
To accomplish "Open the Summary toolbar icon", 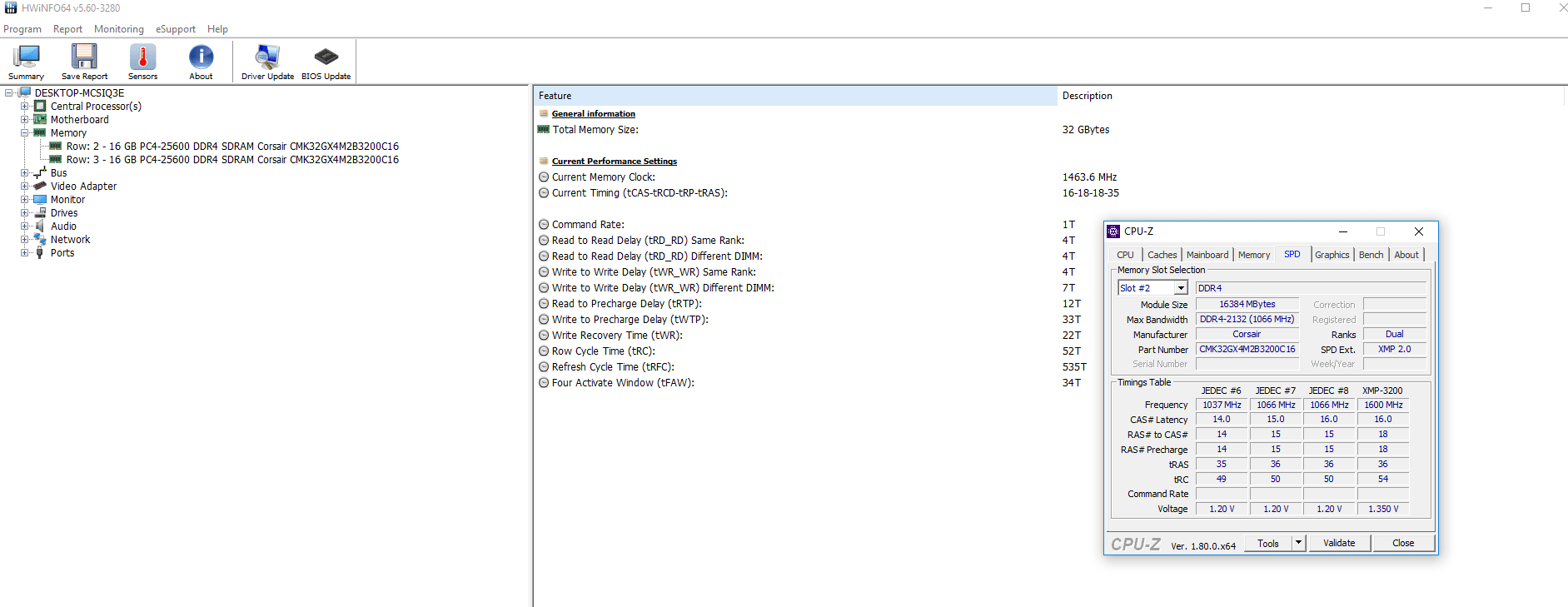I will click(x=27, y=62).
